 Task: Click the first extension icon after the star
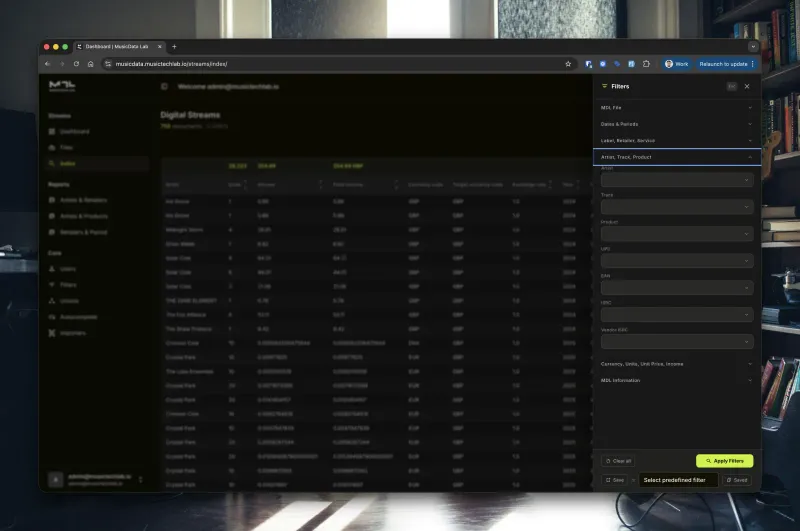point(589,64)
